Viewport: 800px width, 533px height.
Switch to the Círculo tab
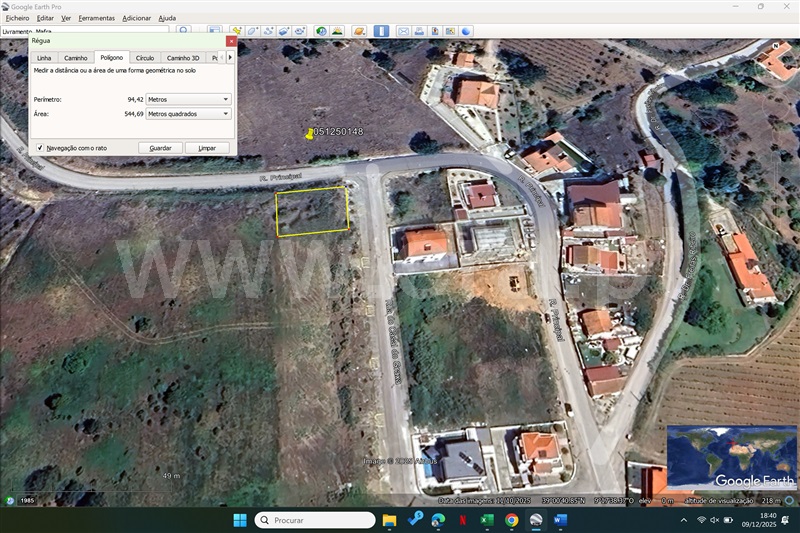click(x=145, y=58)
